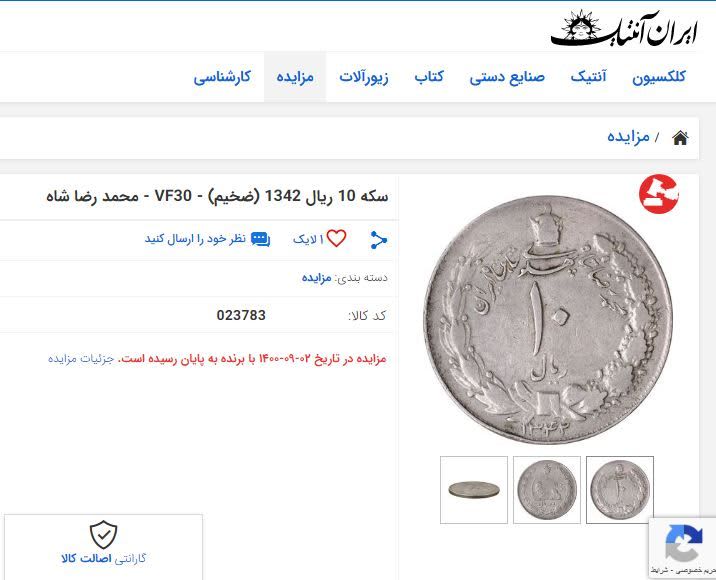
Task: Open the کلکسیون menu item
Action: tap(658, 77)
